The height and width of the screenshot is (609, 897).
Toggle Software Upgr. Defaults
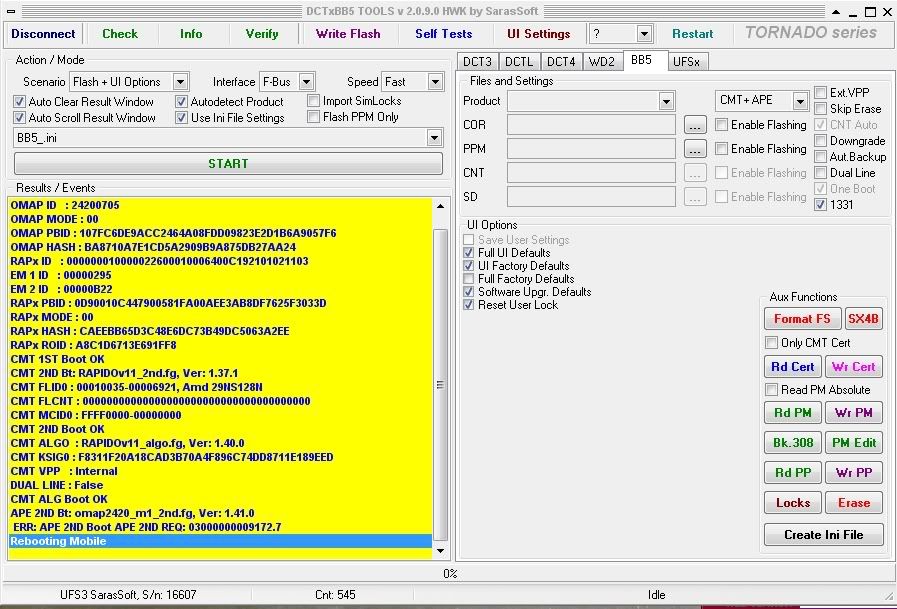[469, 292]
